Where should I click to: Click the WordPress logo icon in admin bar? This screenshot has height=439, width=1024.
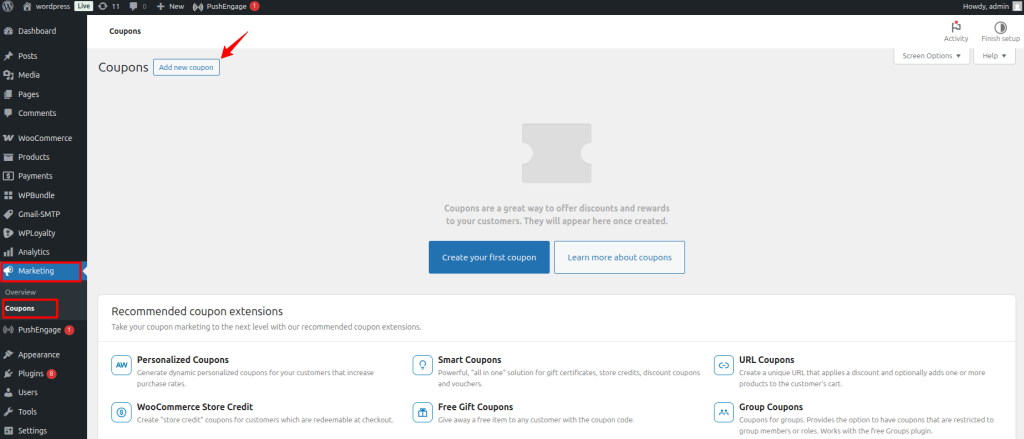(x=8, y=6)
